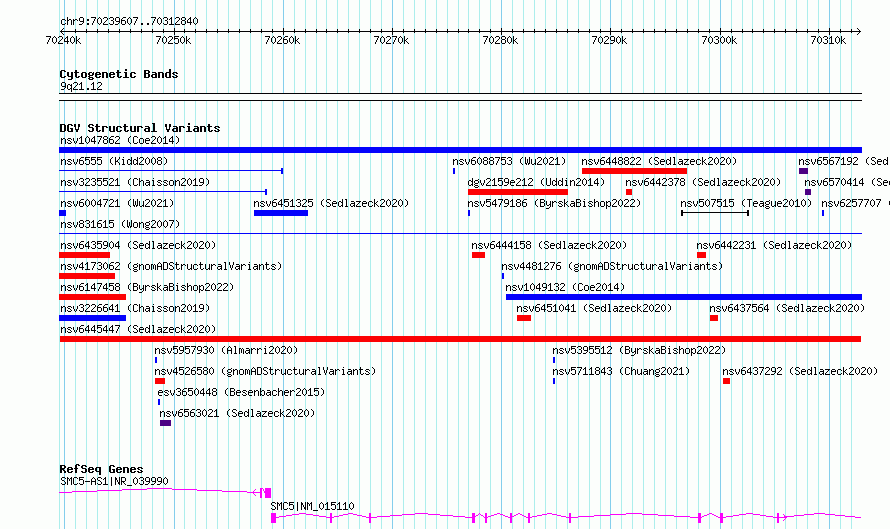Click nsv5395512 (ByrskaBishop2022) label
Image resolution: width=890 pixels, height=529 pixels.
639,350
